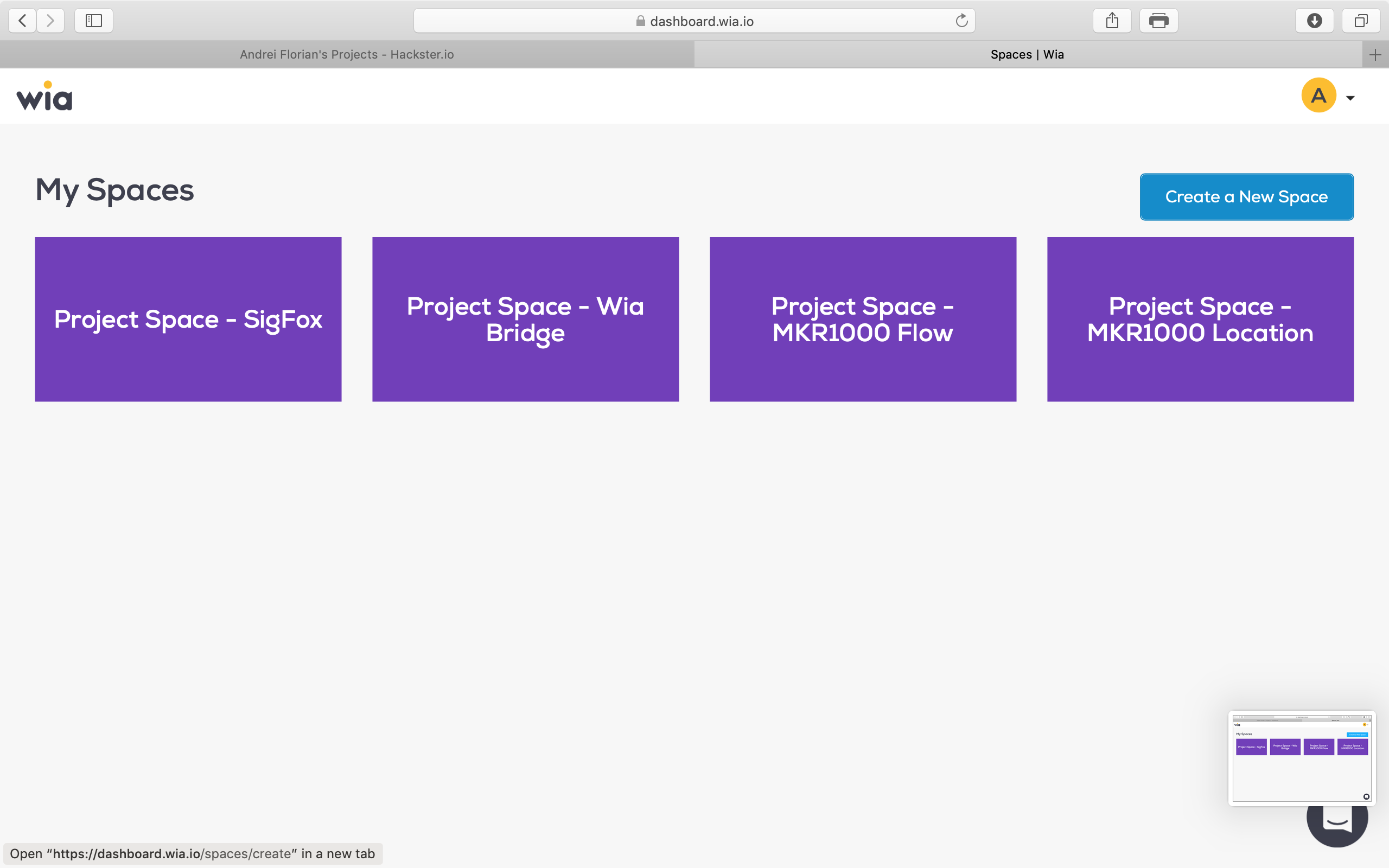The height and width of the screenshot is (868, 1389).
Task: Go back to previous page
Action: [x=22, y=21]
